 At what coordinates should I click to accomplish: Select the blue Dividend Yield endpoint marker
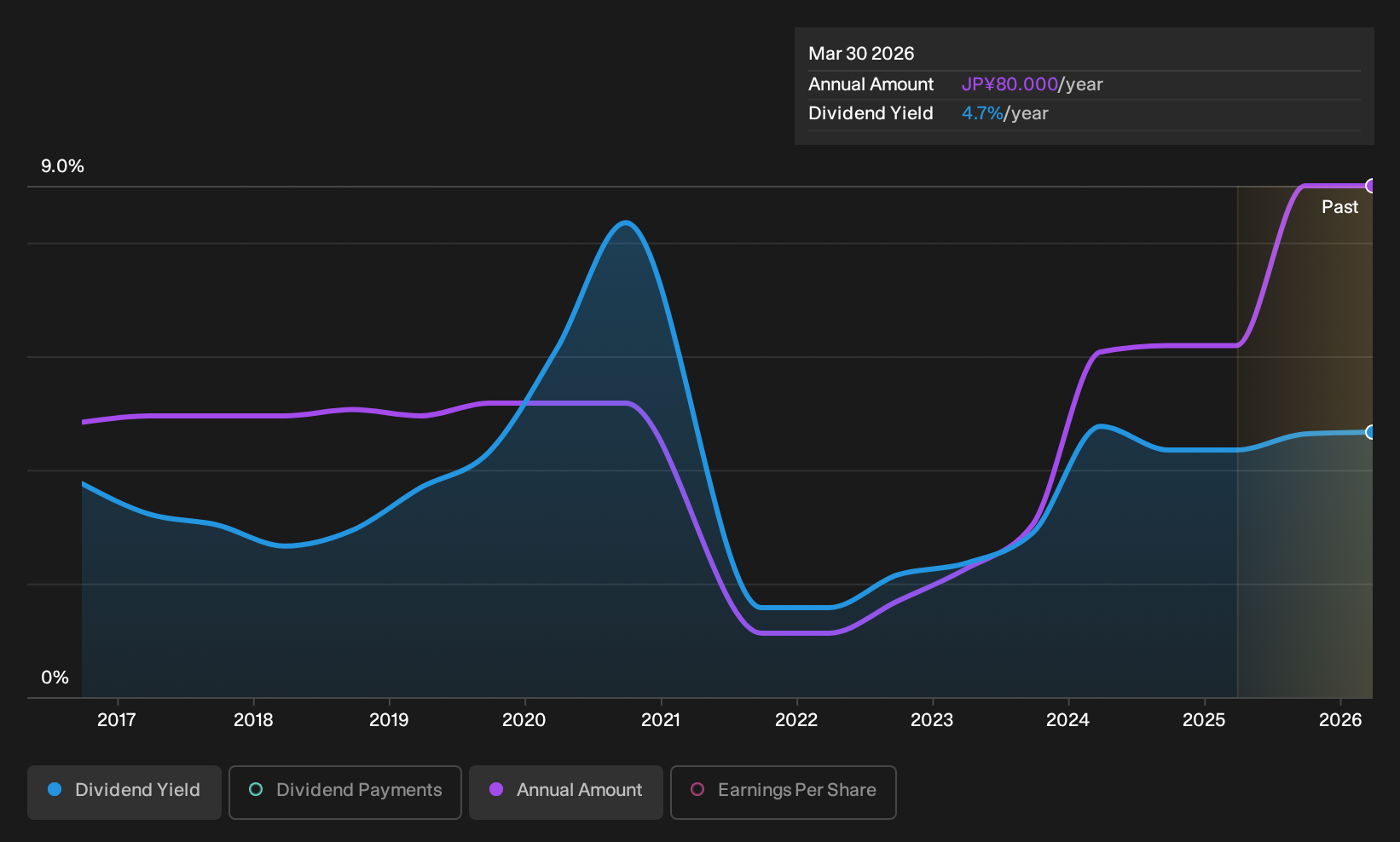click(1371, 432)
